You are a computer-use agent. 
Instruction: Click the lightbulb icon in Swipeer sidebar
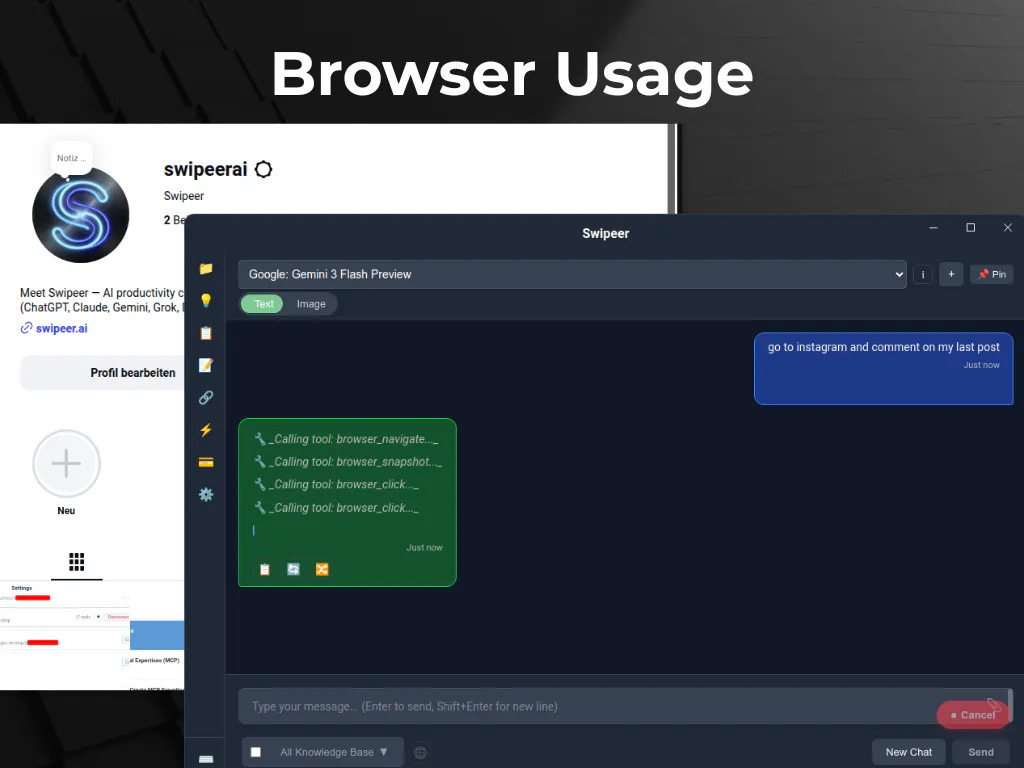(x=206, y=300)
